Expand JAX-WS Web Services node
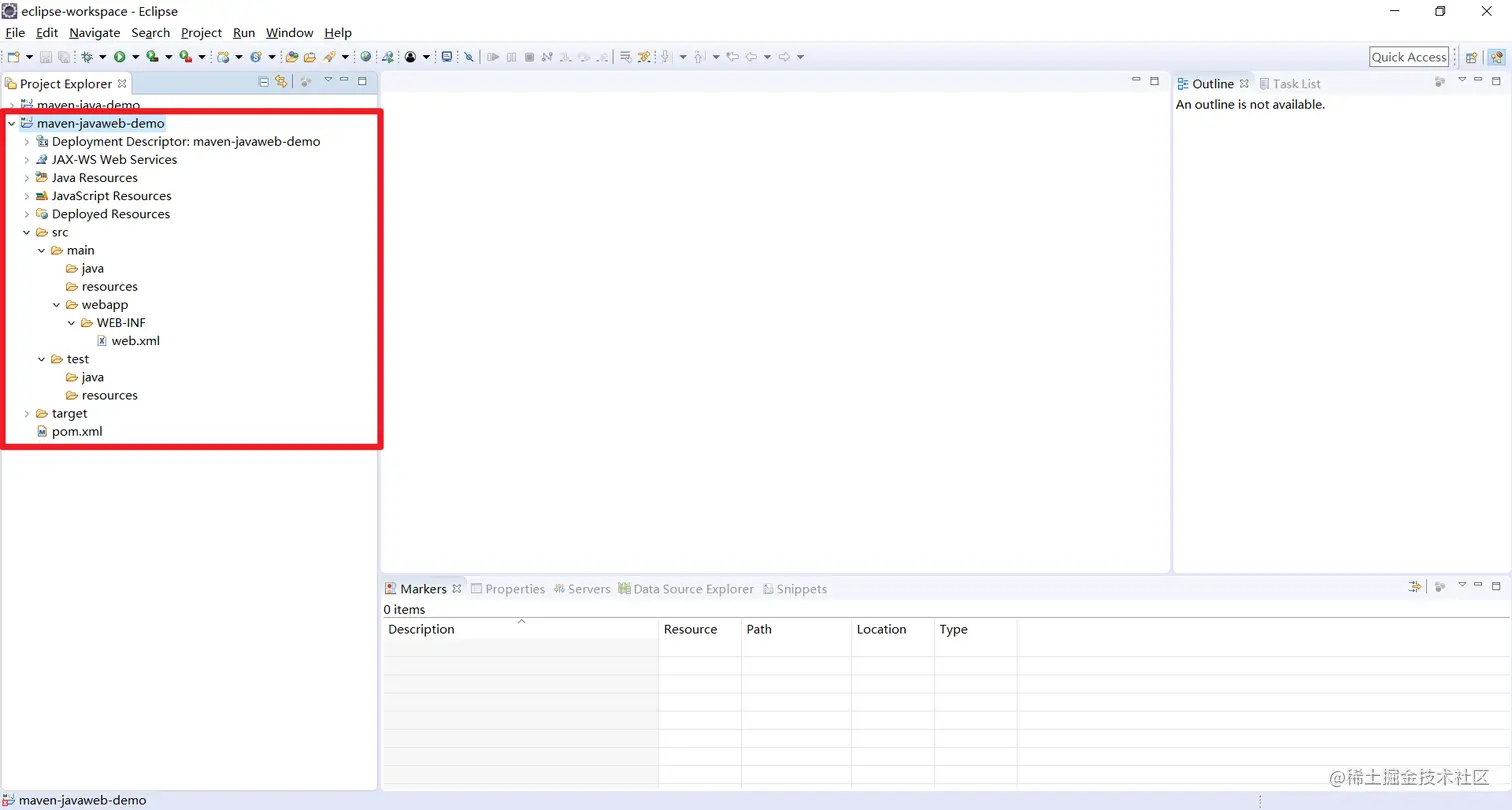This screenshot has height=810, width=1512. pos(27,160)
